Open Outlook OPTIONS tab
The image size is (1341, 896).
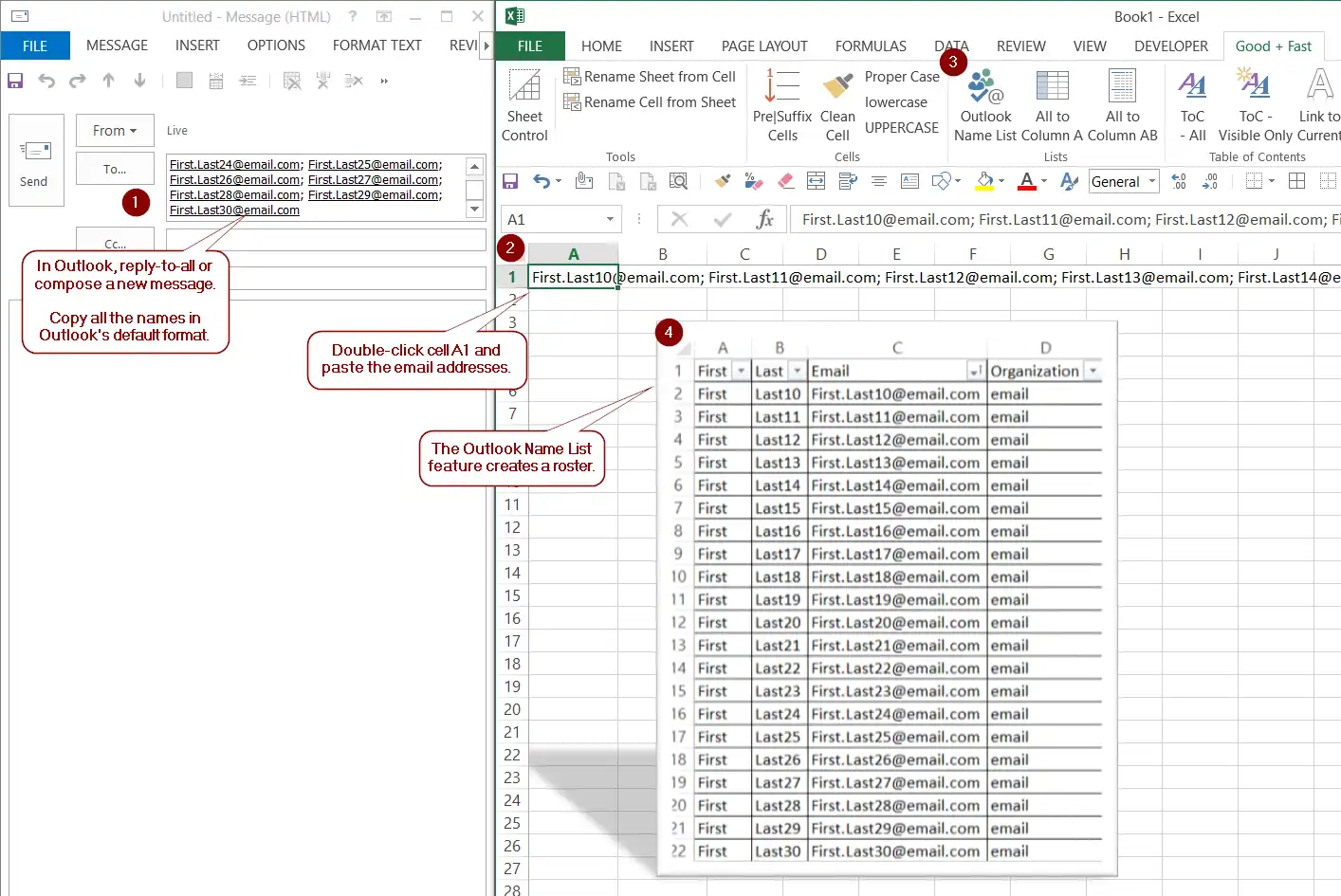click(276, 46)
